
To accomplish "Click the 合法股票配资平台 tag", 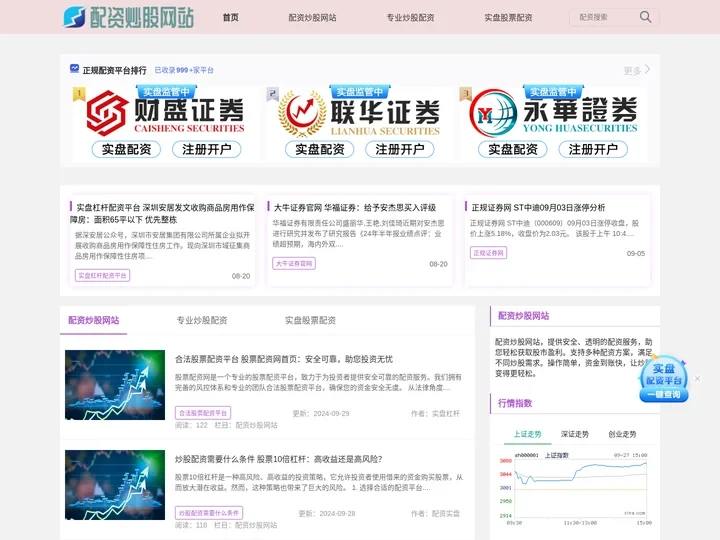I will [203, 413].
